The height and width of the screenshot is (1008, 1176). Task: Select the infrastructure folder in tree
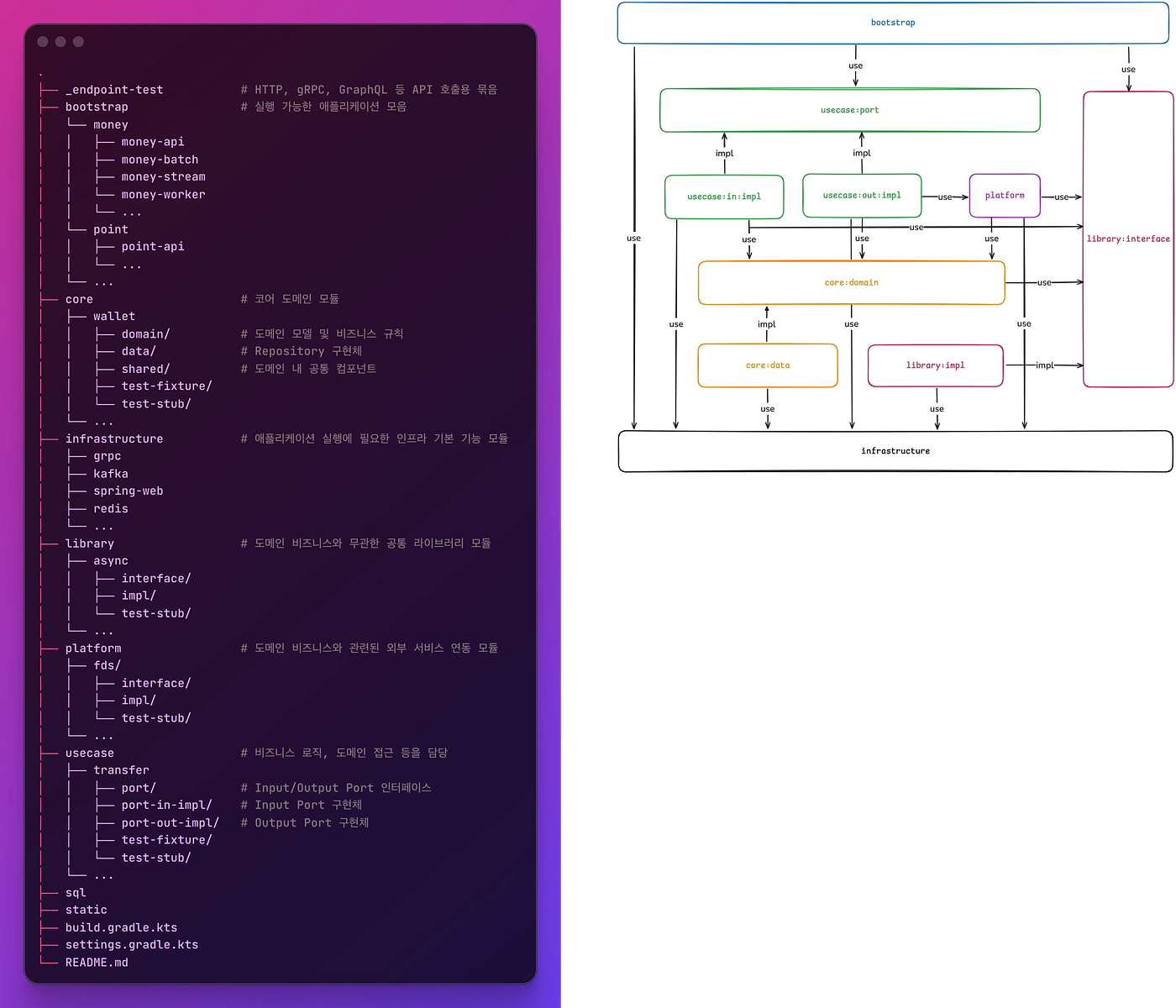pyautogui.click(x=114, y=438)
